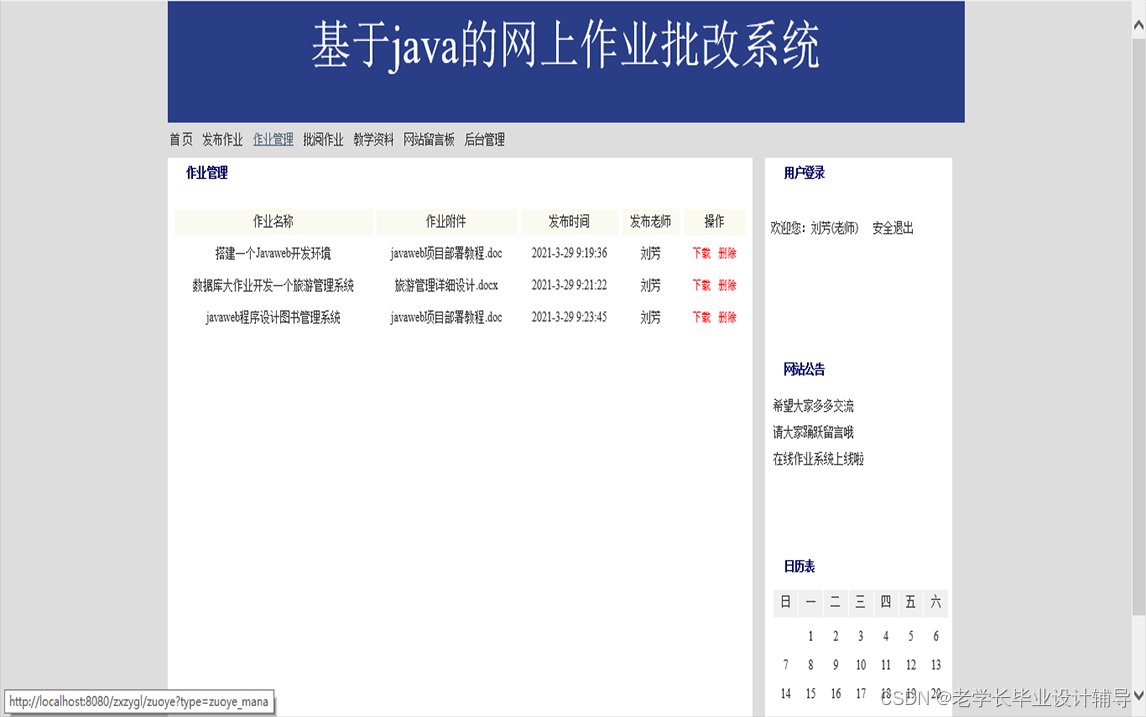The width and height of the screenshot is (1146, 717).
Task: Enter the 后台管理 admin area
Action: (484, 139)
